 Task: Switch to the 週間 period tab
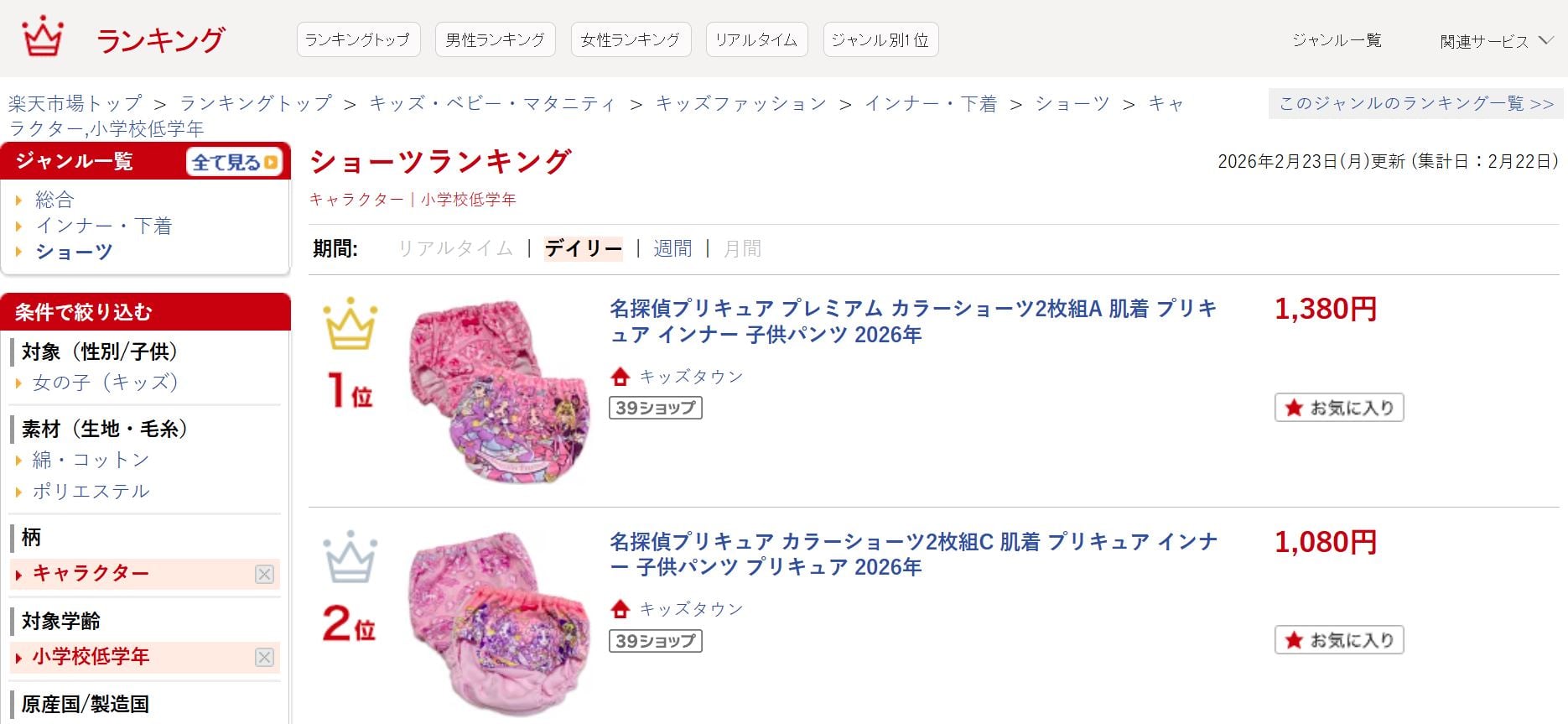672,248
